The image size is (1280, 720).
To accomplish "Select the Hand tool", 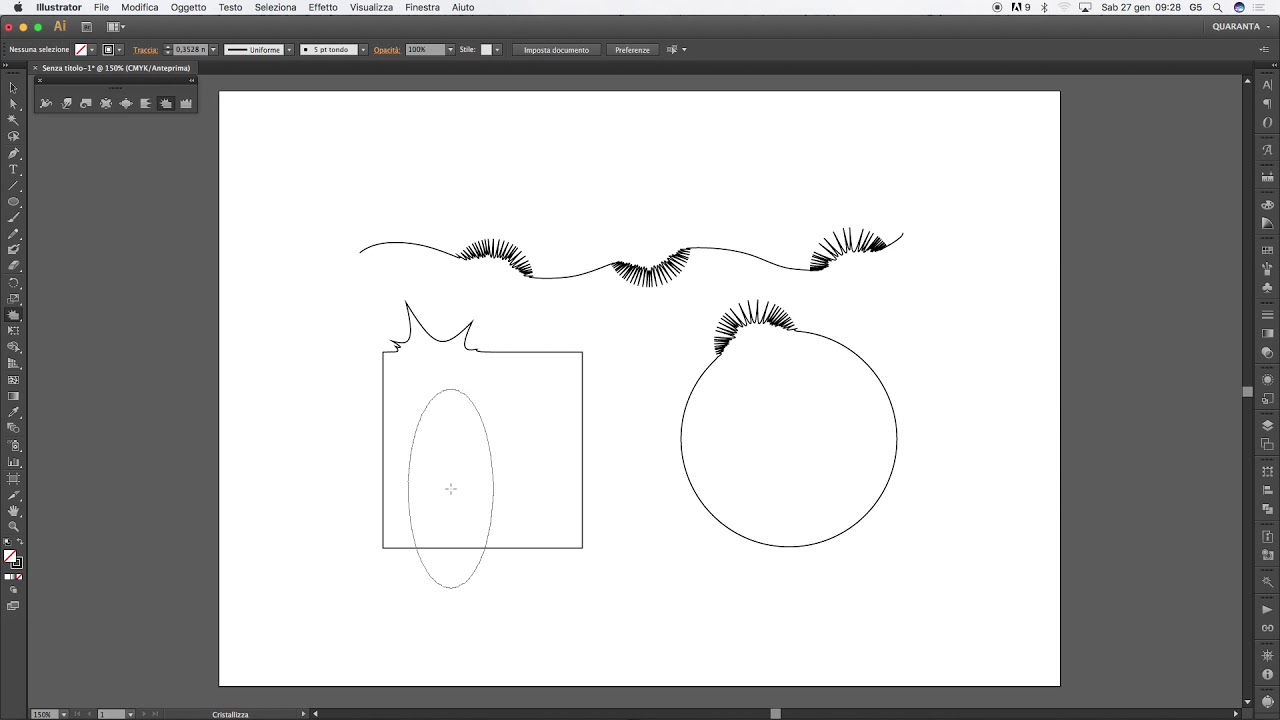I will 13,510.
